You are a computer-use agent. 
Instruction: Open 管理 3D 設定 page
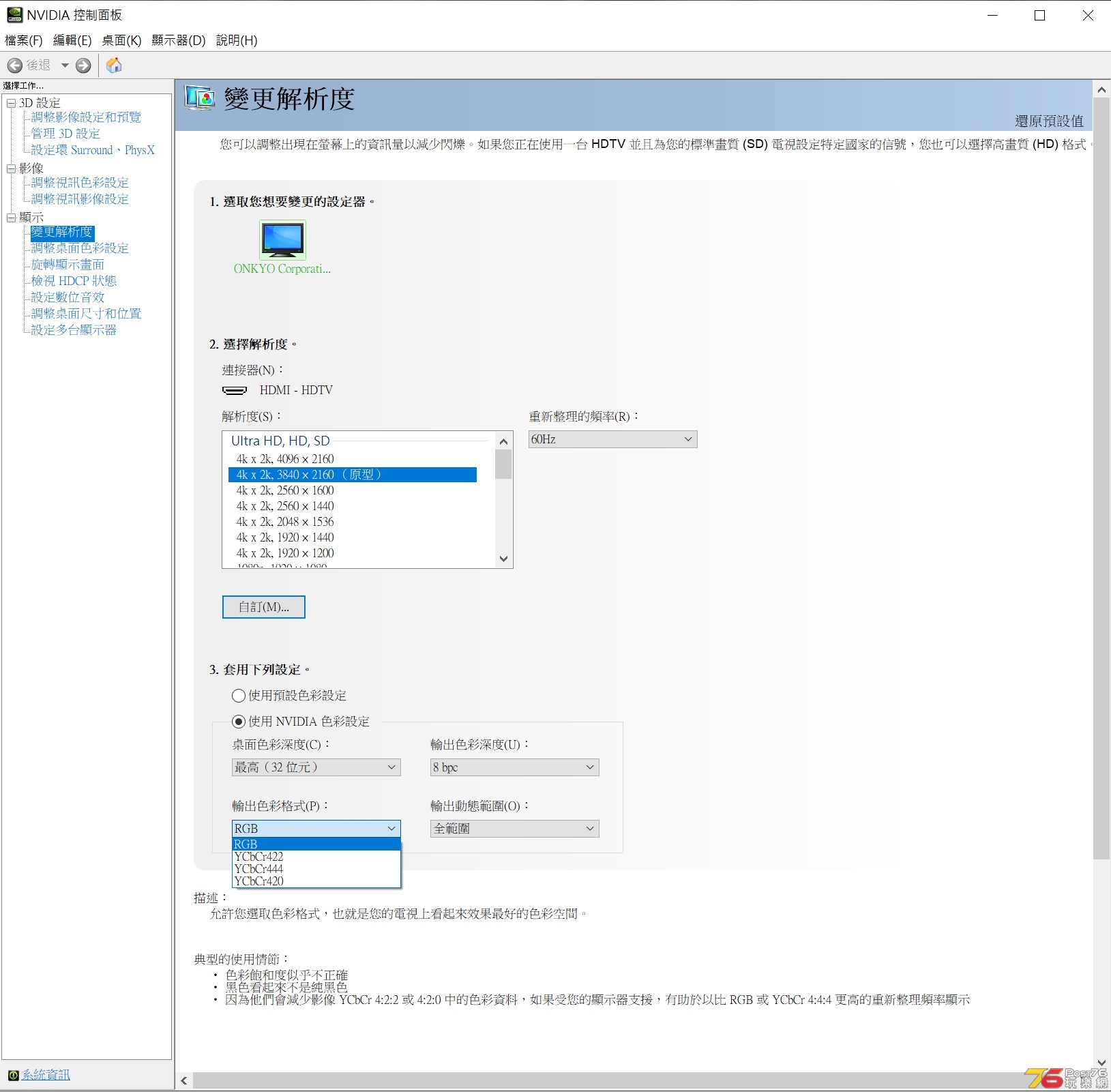(65, 134)
